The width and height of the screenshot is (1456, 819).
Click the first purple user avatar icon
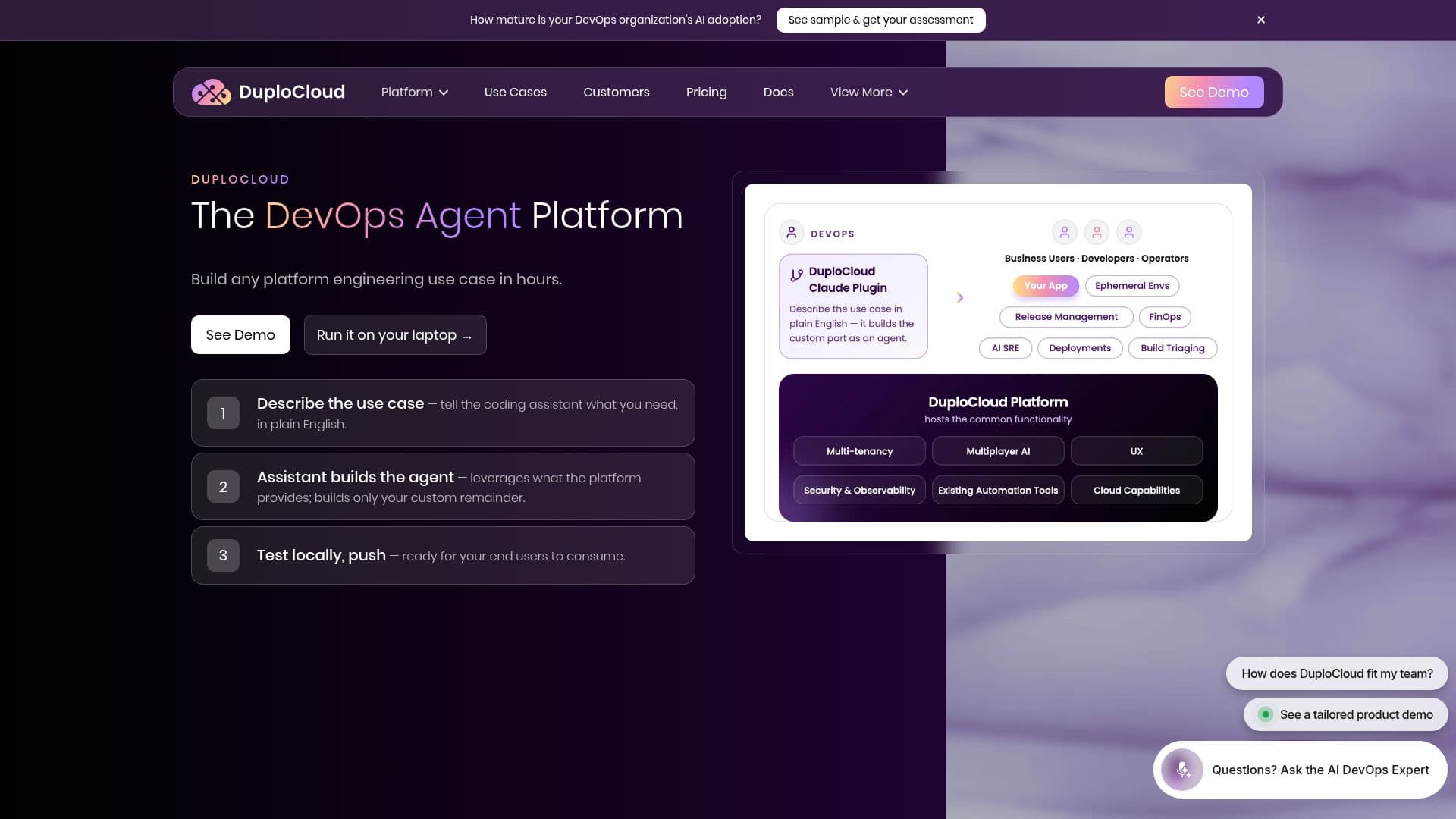pyautogui.click(x=1064, y=233)
